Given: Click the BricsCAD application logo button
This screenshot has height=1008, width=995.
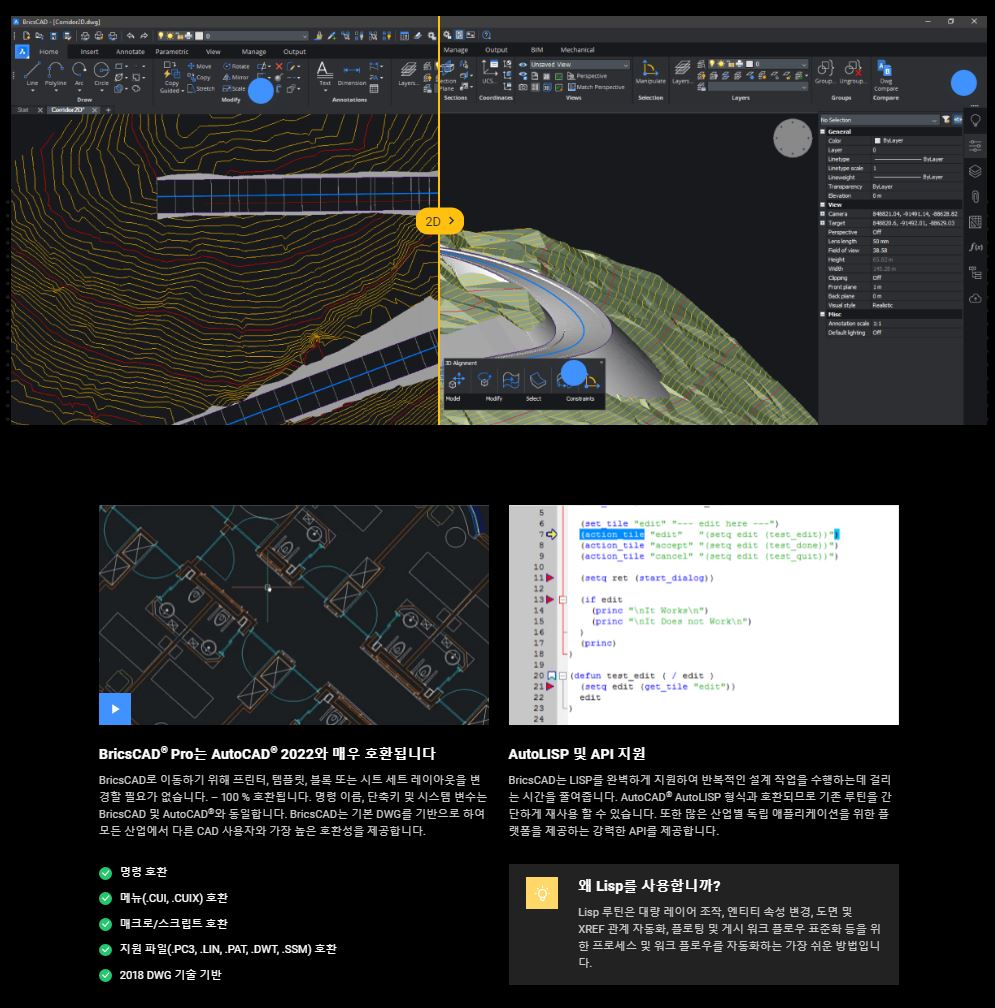Looking at the screenshot, I should pos(22,51).
